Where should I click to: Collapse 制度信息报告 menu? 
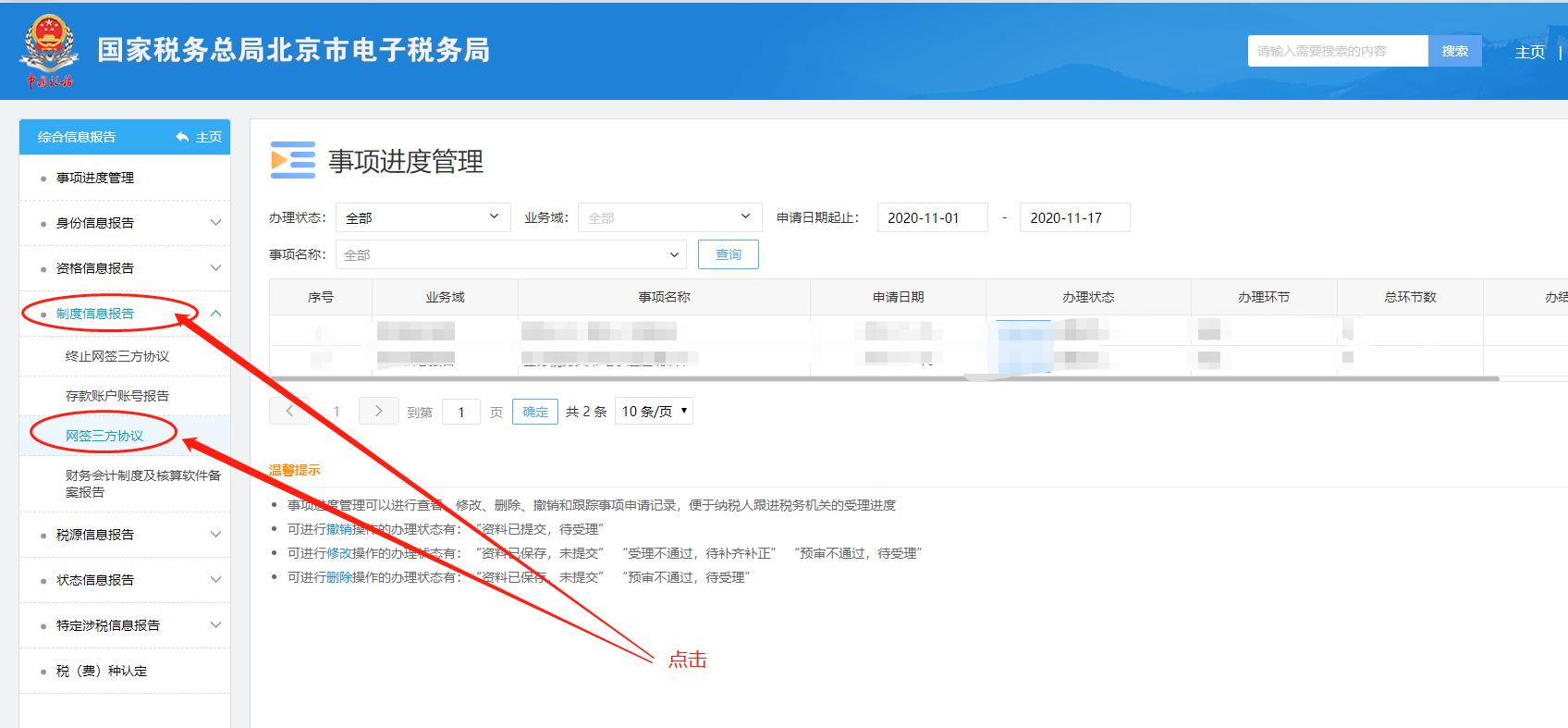coord(125,314)
